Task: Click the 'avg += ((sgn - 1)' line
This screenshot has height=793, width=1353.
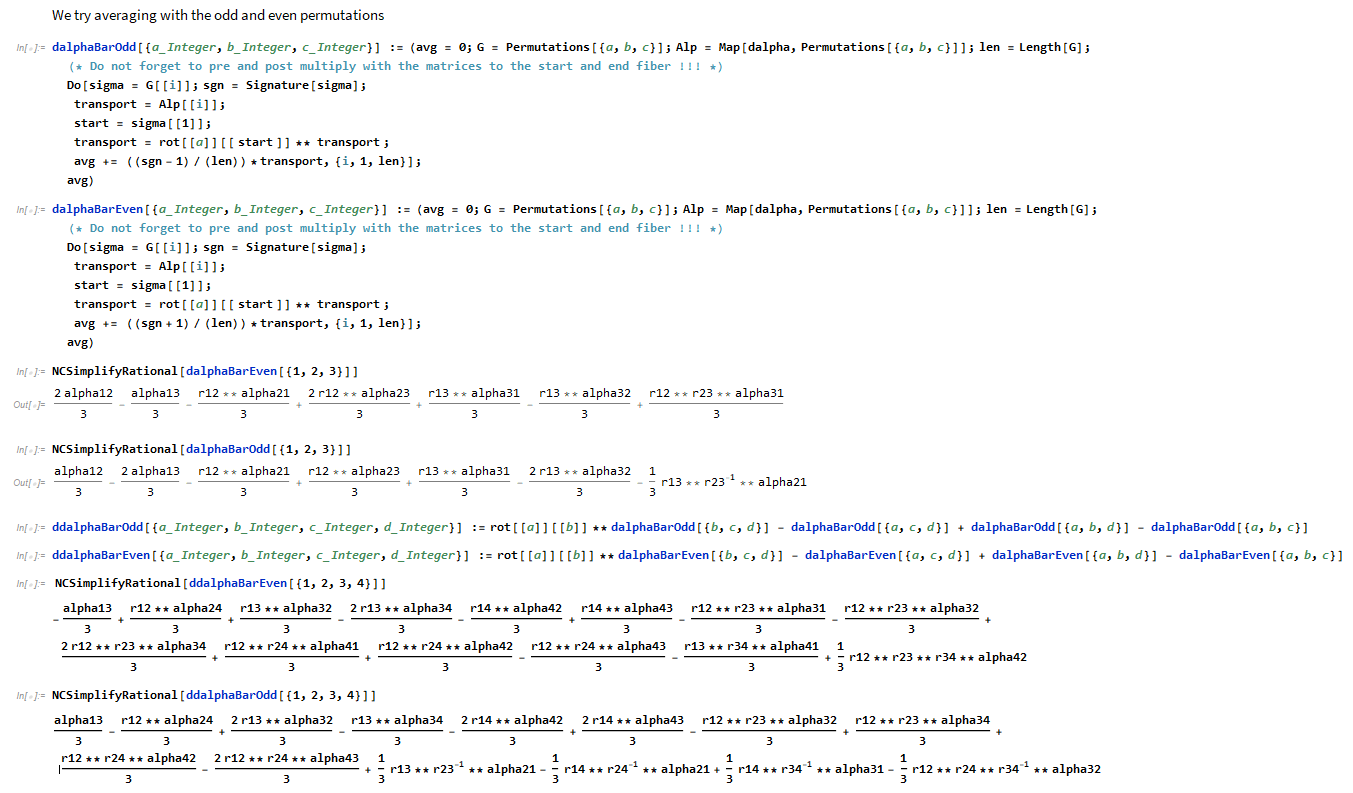Action: click(247, 161)
